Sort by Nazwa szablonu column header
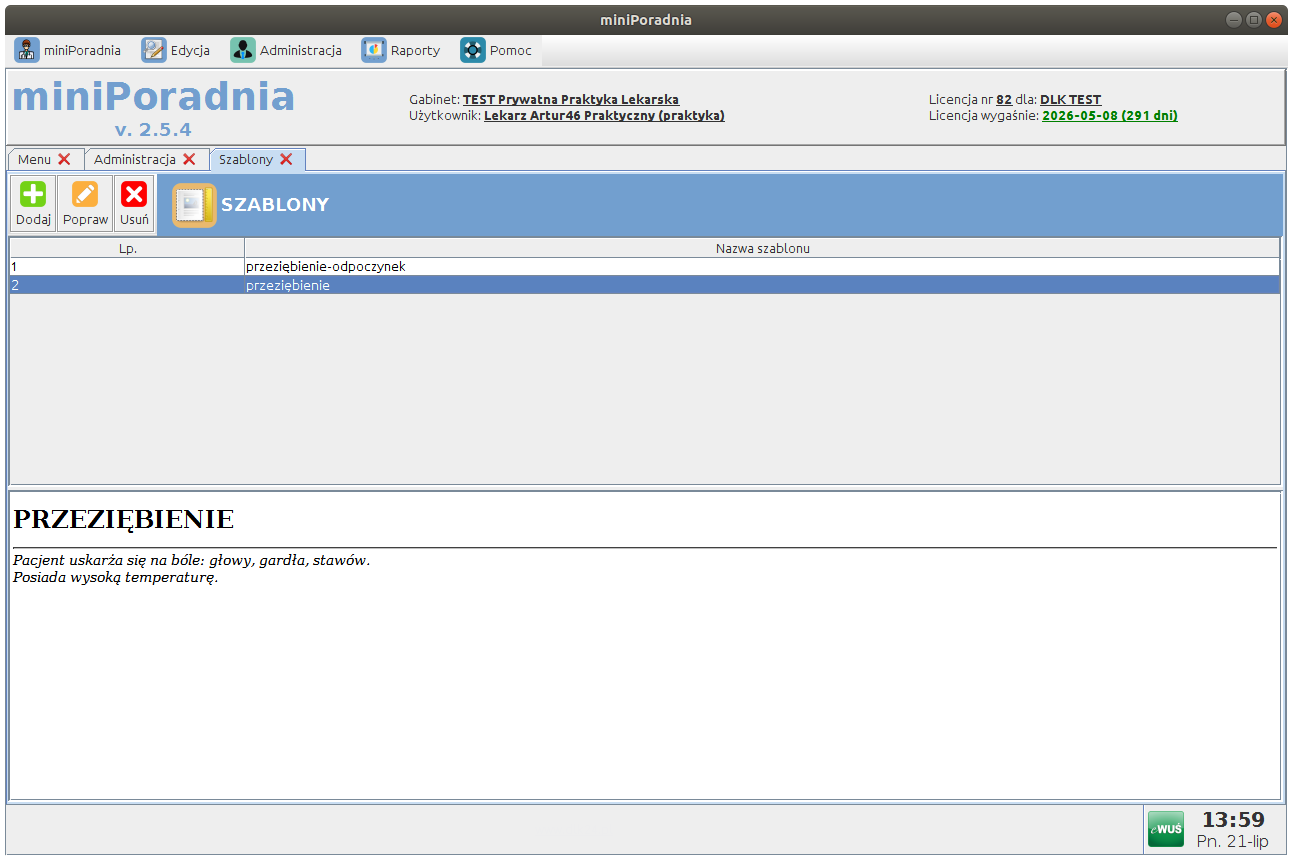The image size is (1297, 865). tap(762, 248)
